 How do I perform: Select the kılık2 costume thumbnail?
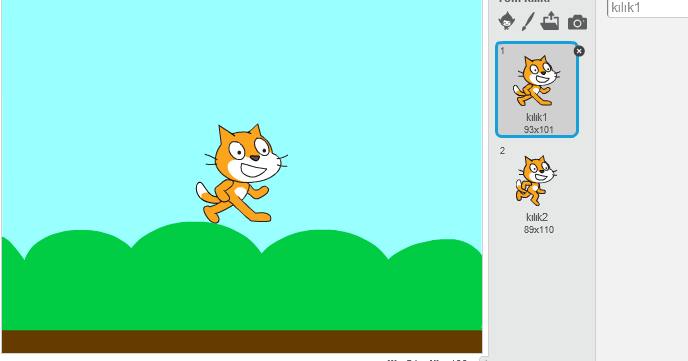coord(537,189)
